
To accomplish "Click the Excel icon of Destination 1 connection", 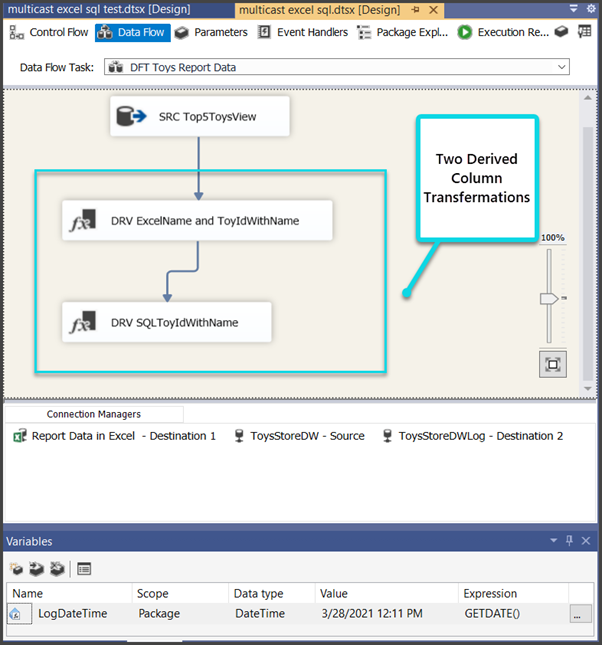I will [20, 436].
